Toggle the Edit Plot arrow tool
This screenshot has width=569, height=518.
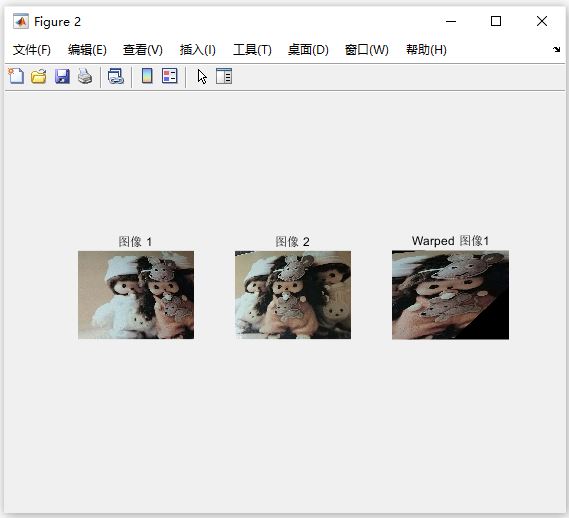pos(202,77)
